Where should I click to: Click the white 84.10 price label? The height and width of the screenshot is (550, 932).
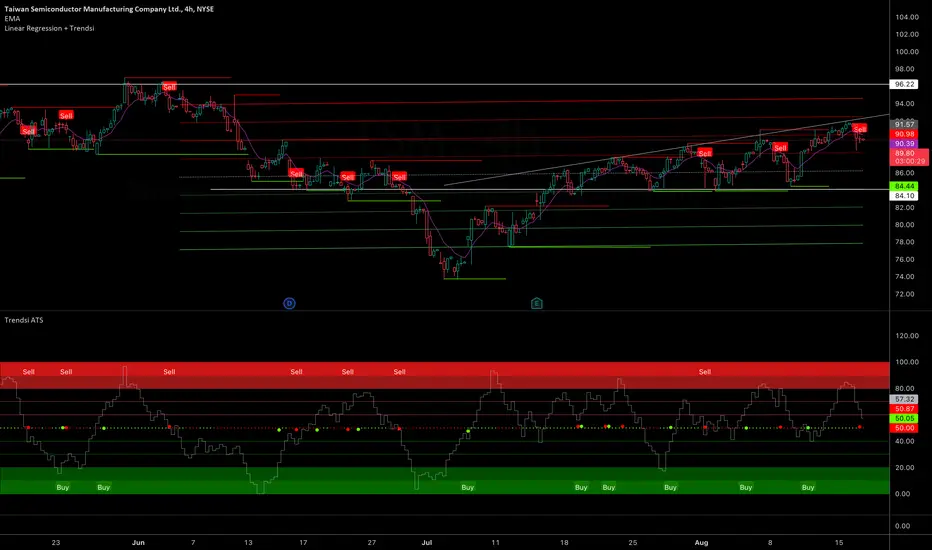point(904,196)
